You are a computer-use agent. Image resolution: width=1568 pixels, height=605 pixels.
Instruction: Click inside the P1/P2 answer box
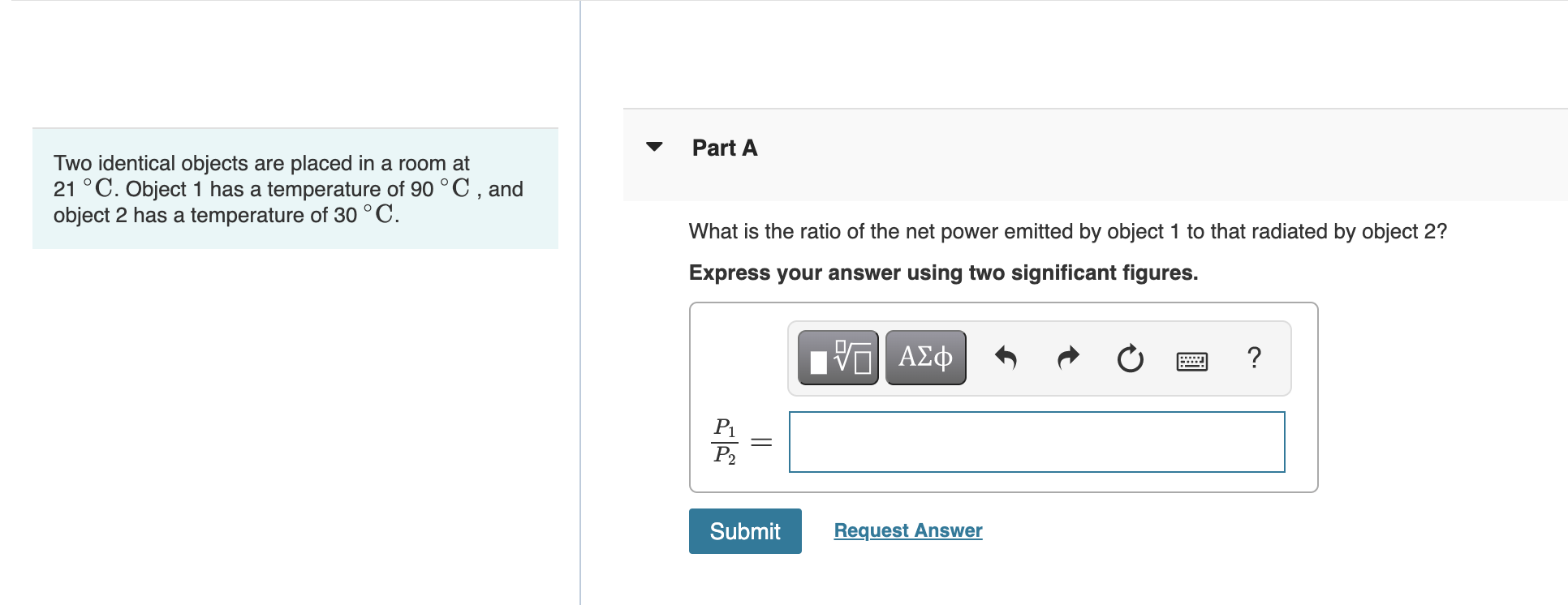pos(1036,442)
